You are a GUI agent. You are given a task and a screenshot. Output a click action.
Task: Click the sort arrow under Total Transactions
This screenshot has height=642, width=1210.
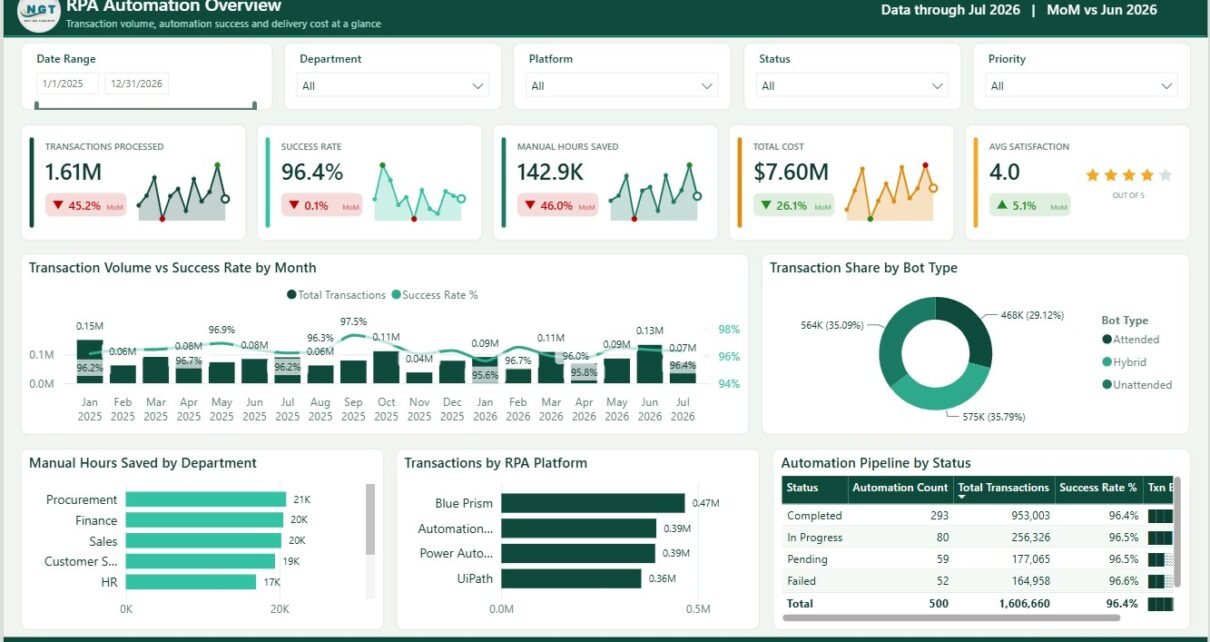coord(962,497)
